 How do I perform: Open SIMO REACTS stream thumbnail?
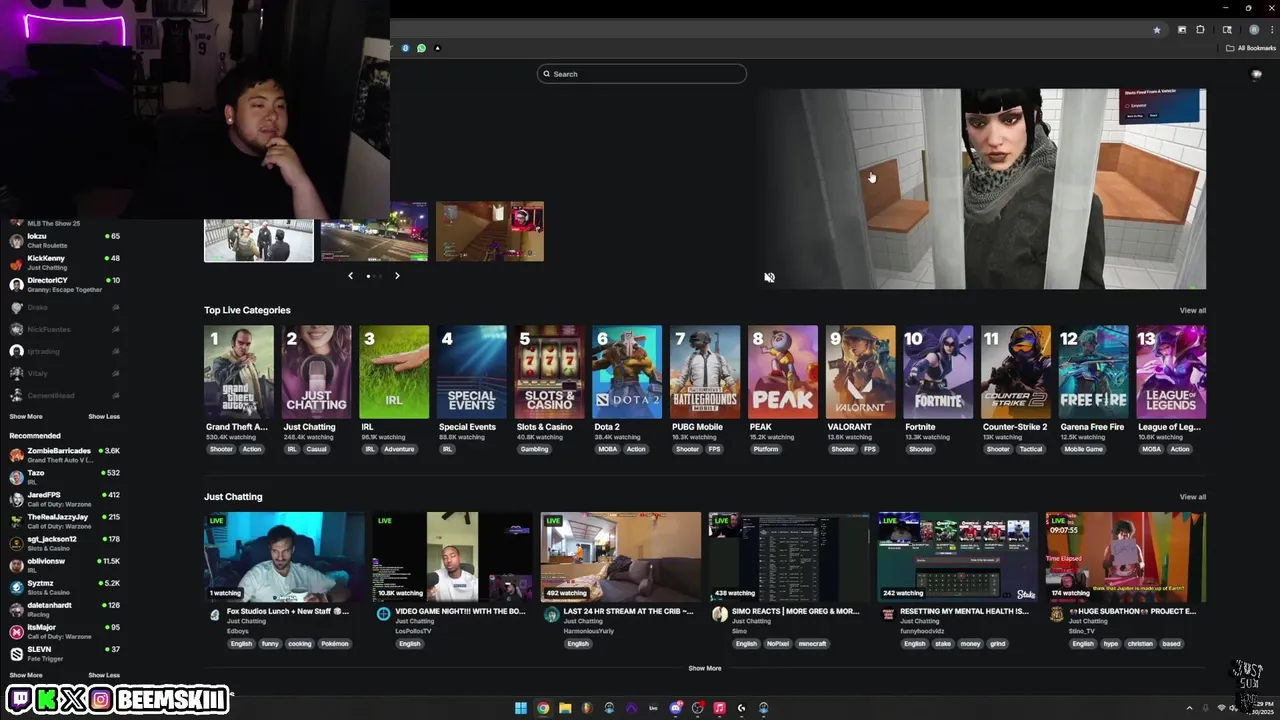coord(789,556)
